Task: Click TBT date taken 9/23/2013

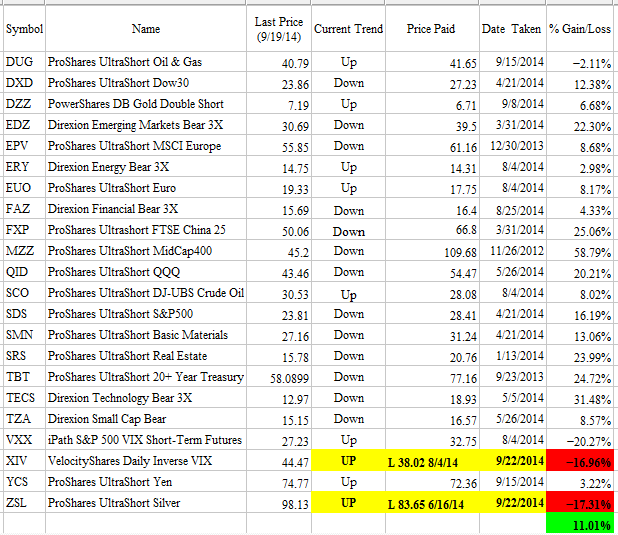Action: (x=513, y=377)
